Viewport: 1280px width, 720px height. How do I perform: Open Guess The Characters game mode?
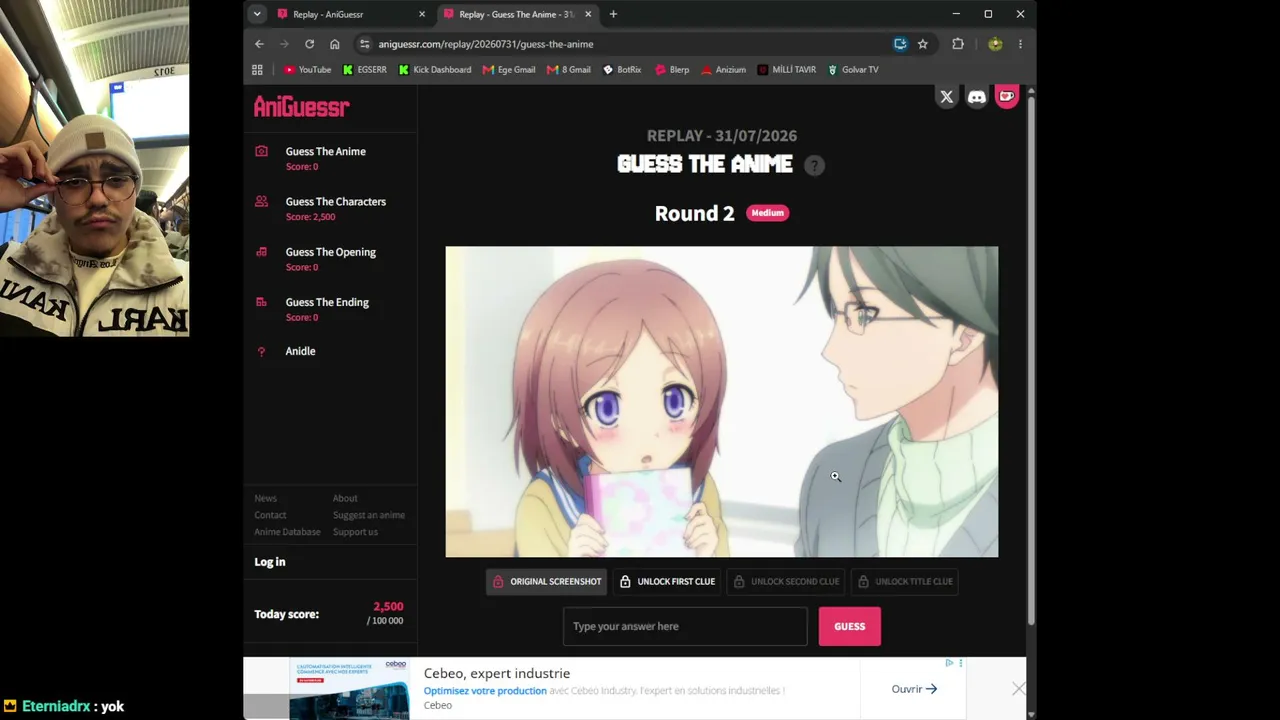click(x=335, y=201)
